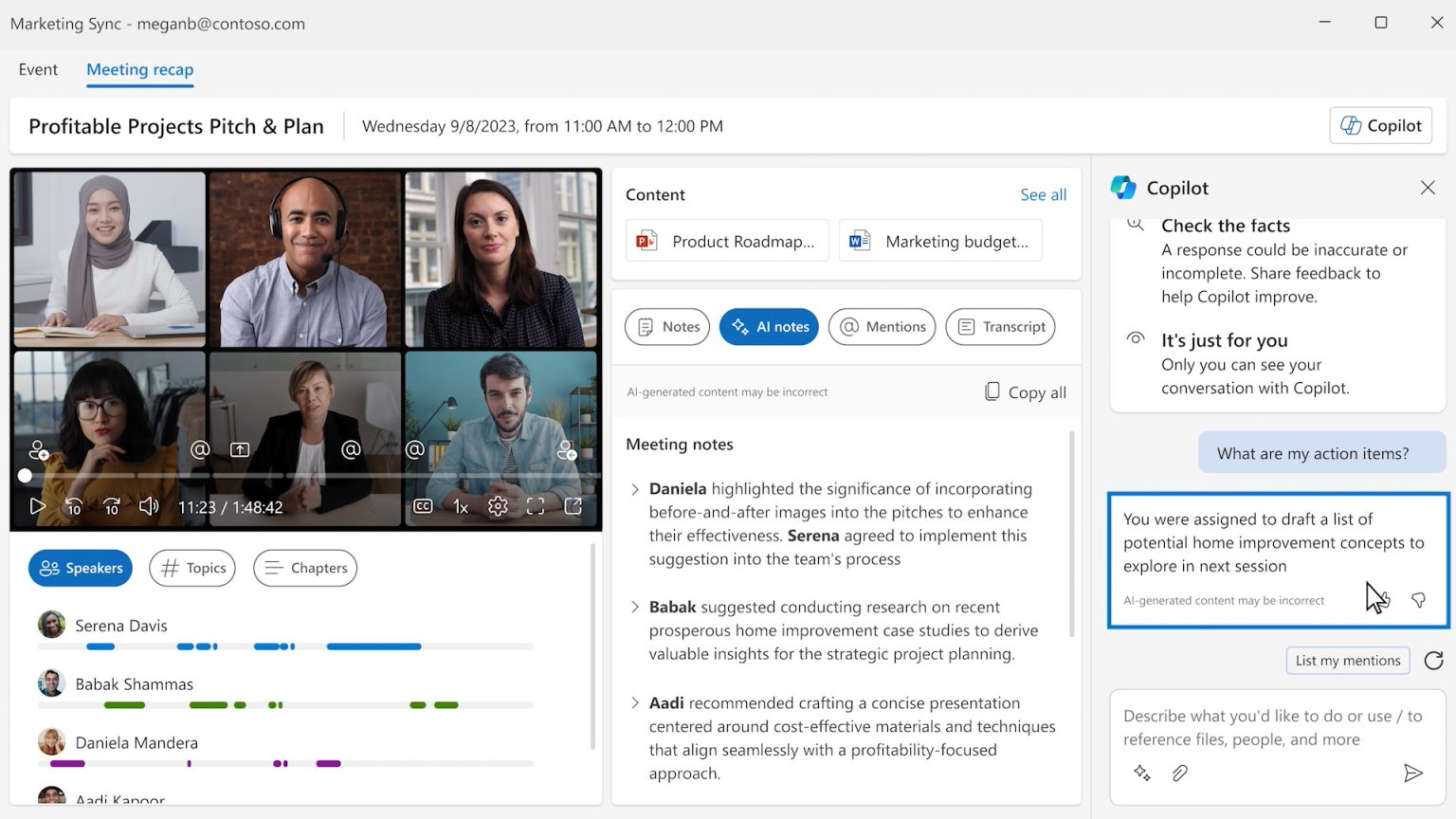Select the Transcript tab
Screen dimensions: 1456x819
coord(1001,327)
